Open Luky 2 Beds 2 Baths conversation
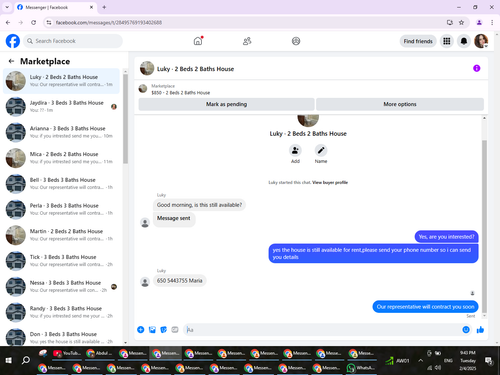This screenshot has height=375, width=500. 61,81
